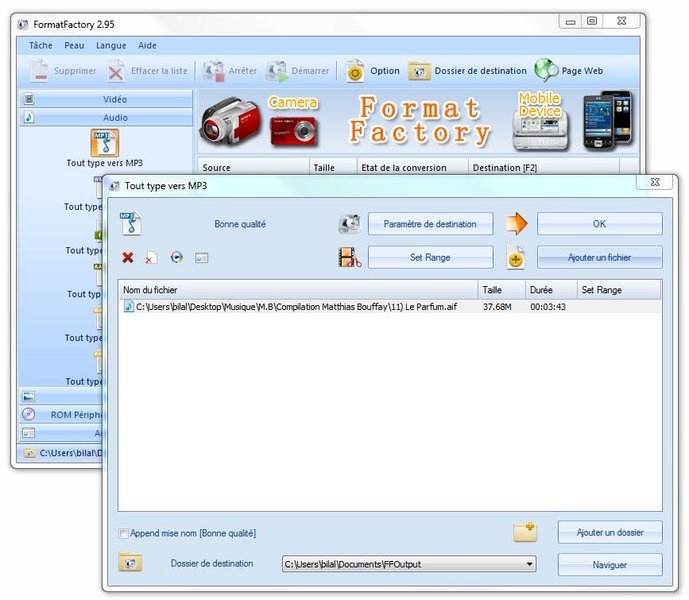Click the Démarrer toolbar button
The height and width of the screenshot is (600, 689).
pos(297,71)
